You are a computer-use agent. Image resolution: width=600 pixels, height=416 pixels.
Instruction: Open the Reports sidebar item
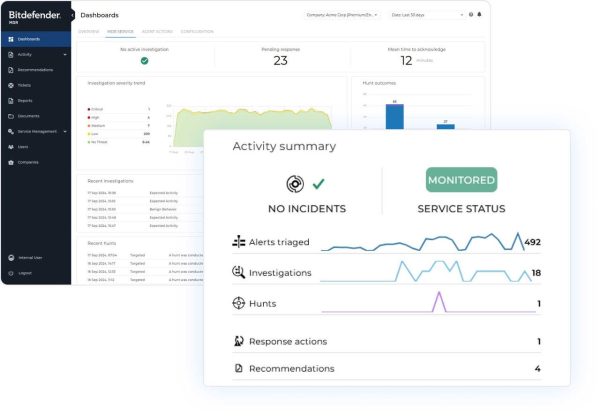click(x=25, y=100)
